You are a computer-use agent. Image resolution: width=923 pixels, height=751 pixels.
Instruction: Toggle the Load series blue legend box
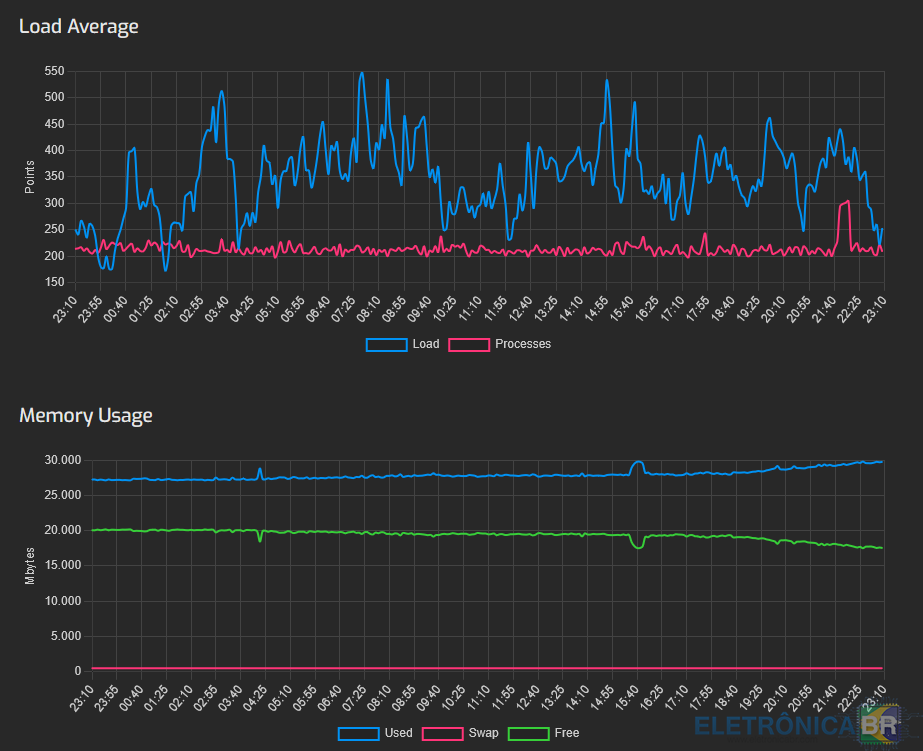click(x=386, y=344)
